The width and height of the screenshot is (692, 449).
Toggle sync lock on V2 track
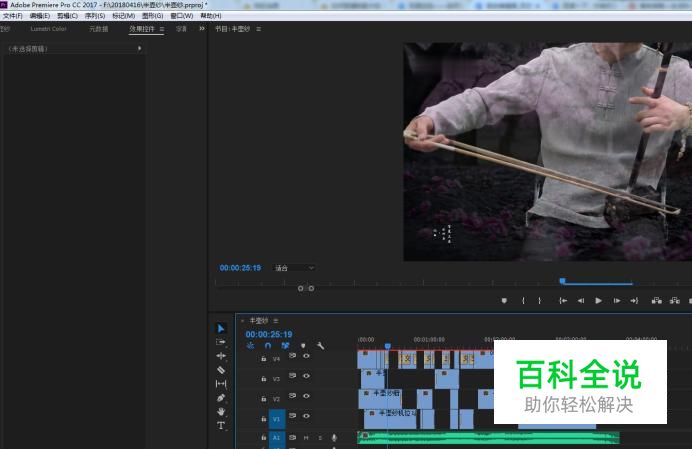292,396
